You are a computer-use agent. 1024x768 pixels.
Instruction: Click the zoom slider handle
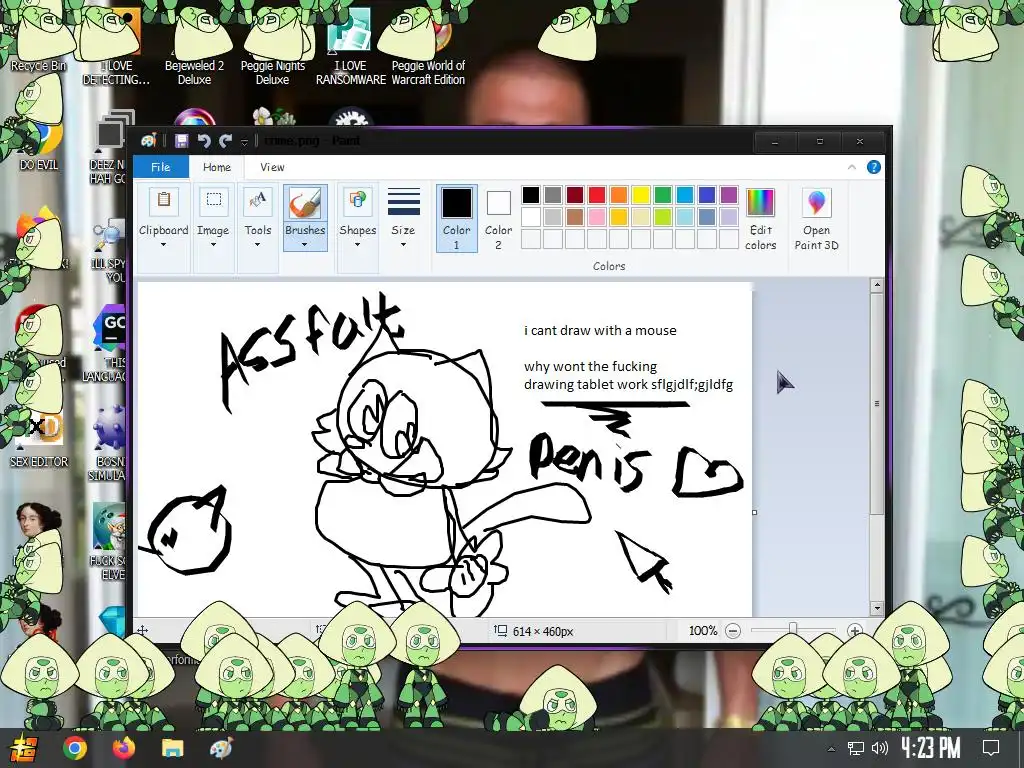coord(793,630)
